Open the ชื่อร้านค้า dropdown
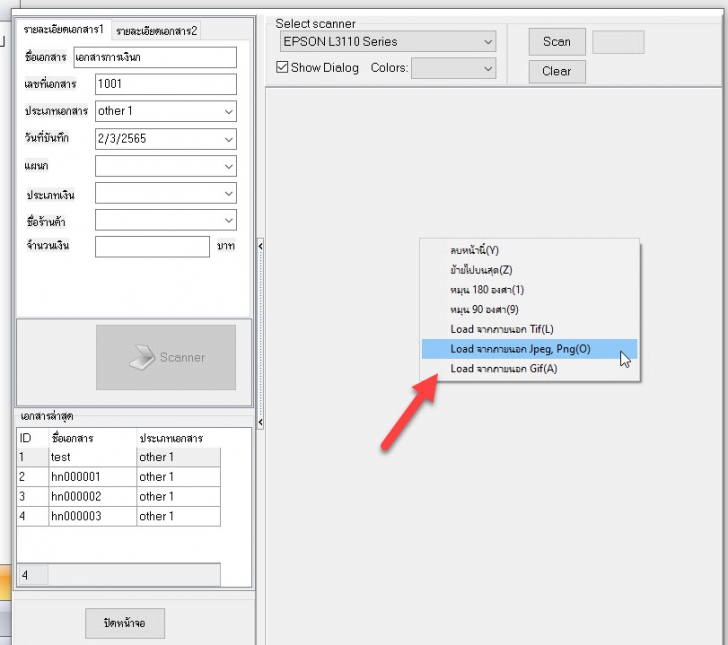728x645 pixels. pyautogui.click(x=165, y=220)
